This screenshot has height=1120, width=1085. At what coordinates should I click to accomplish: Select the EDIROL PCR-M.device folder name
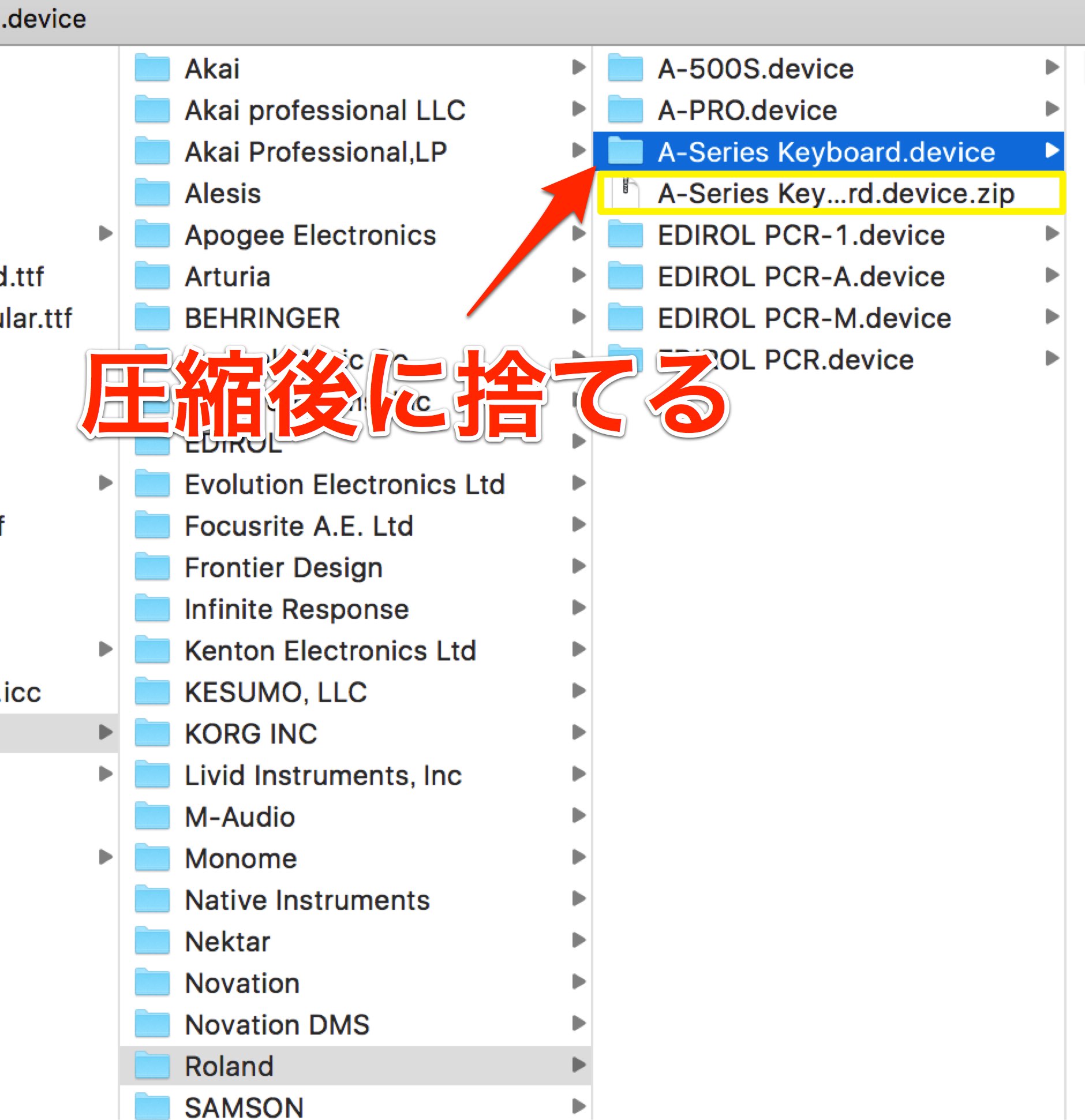pos(805,318)
